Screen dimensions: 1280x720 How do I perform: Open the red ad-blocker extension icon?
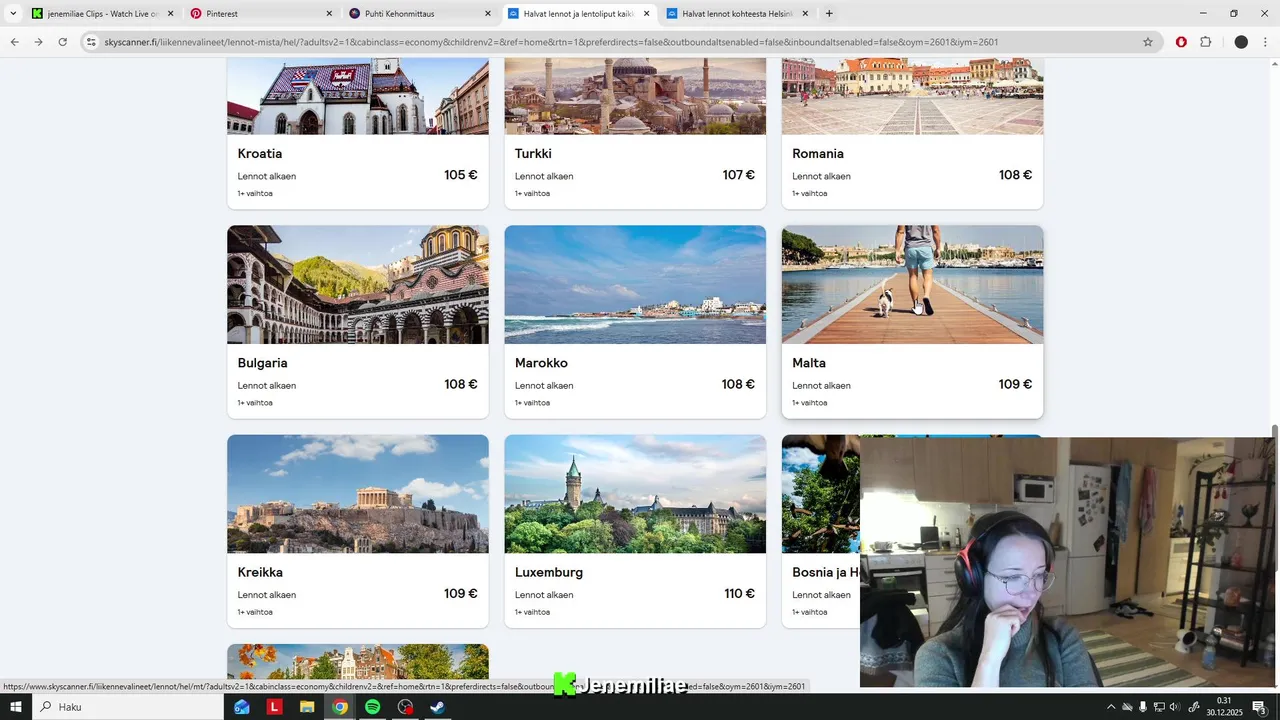(x=1181, y=42)
